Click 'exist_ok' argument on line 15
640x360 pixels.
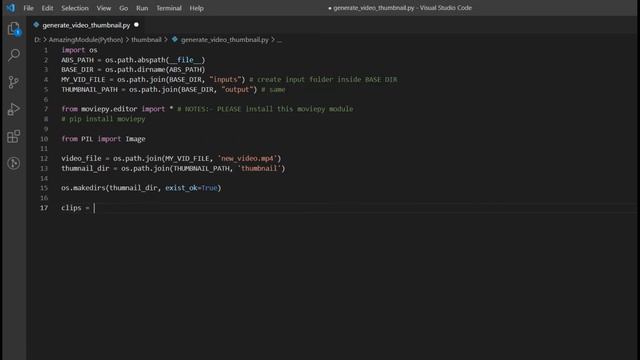pyautogui.click(x=181, y=188)
